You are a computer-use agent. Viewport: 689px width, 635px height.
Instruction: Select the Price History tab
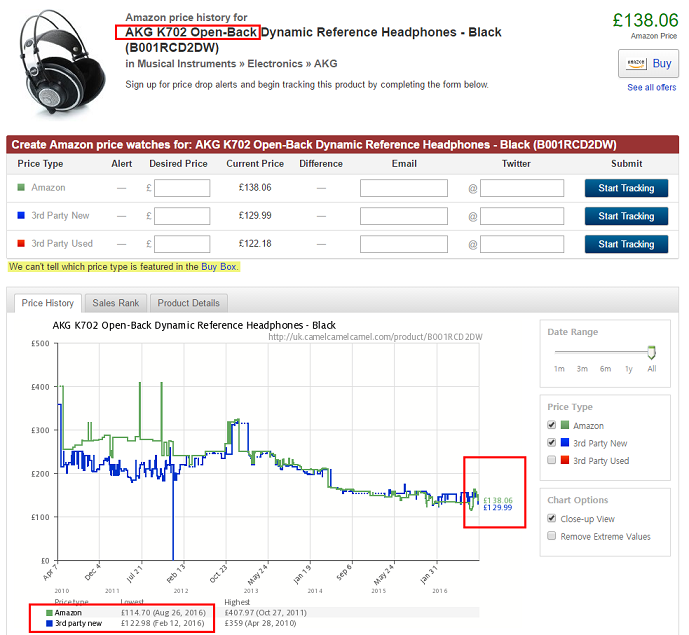pyautogui.click(x=48, y=303)
